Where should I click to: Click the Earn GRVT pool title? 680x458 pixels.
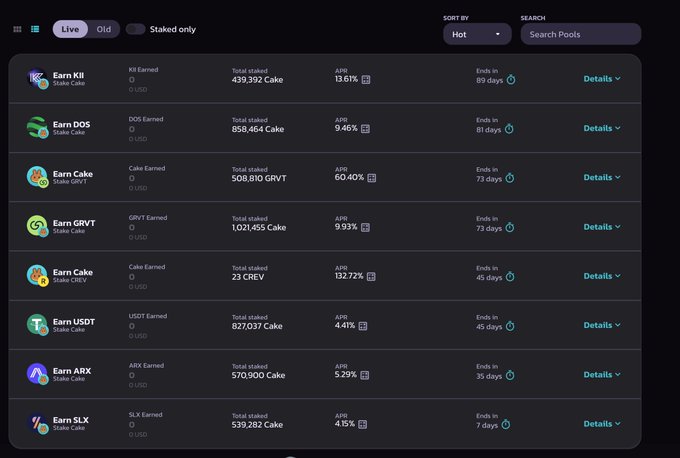(x=74, y=223)
